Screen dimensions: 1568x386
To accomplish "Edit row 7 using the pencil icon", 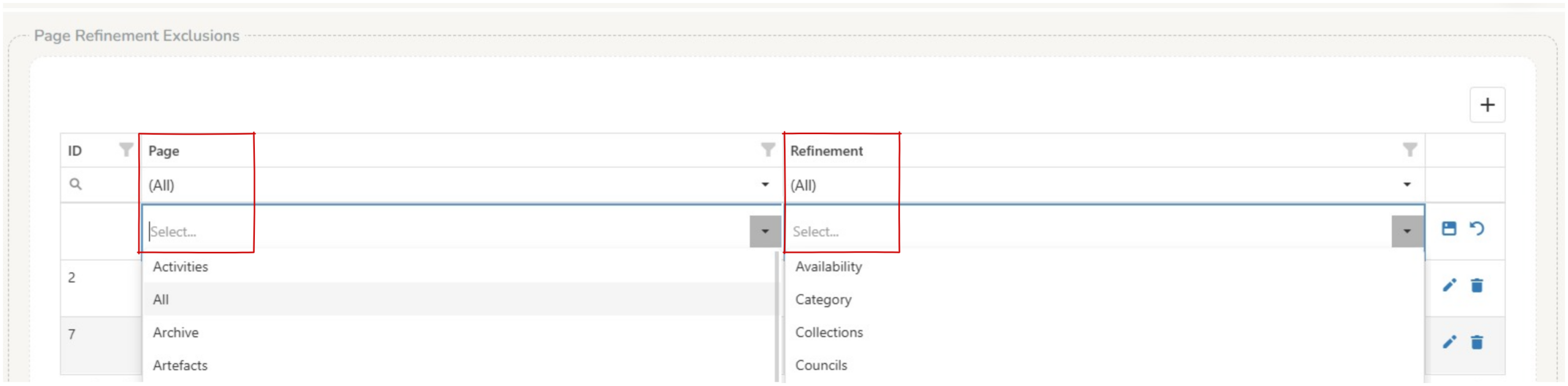I will (x=1449, y=342).
